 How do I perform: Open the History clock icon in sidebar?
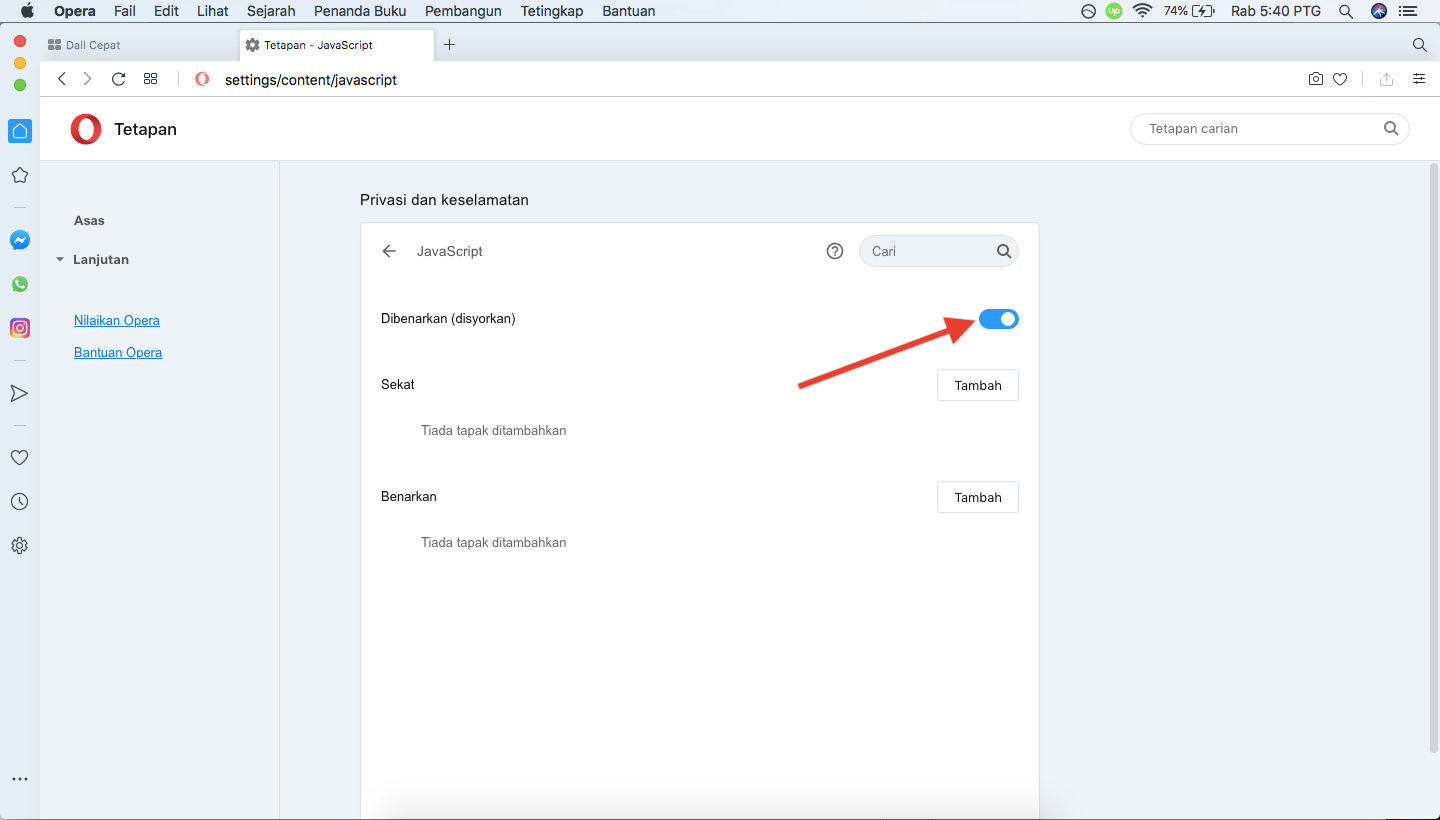click(19, 502)
